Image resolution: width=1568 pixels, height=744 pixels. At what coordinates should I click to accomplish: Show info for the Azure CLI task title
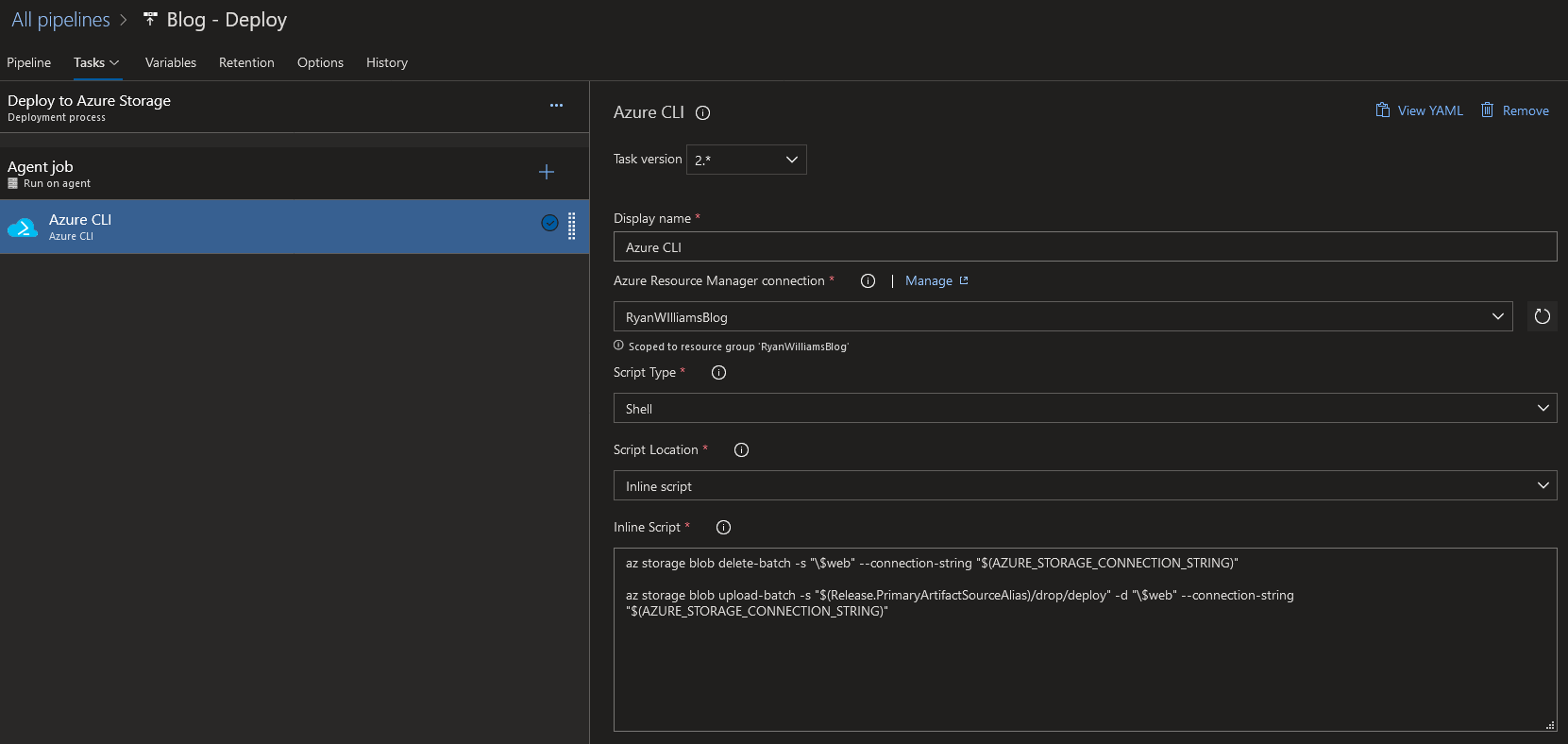[x=703, y=113]
